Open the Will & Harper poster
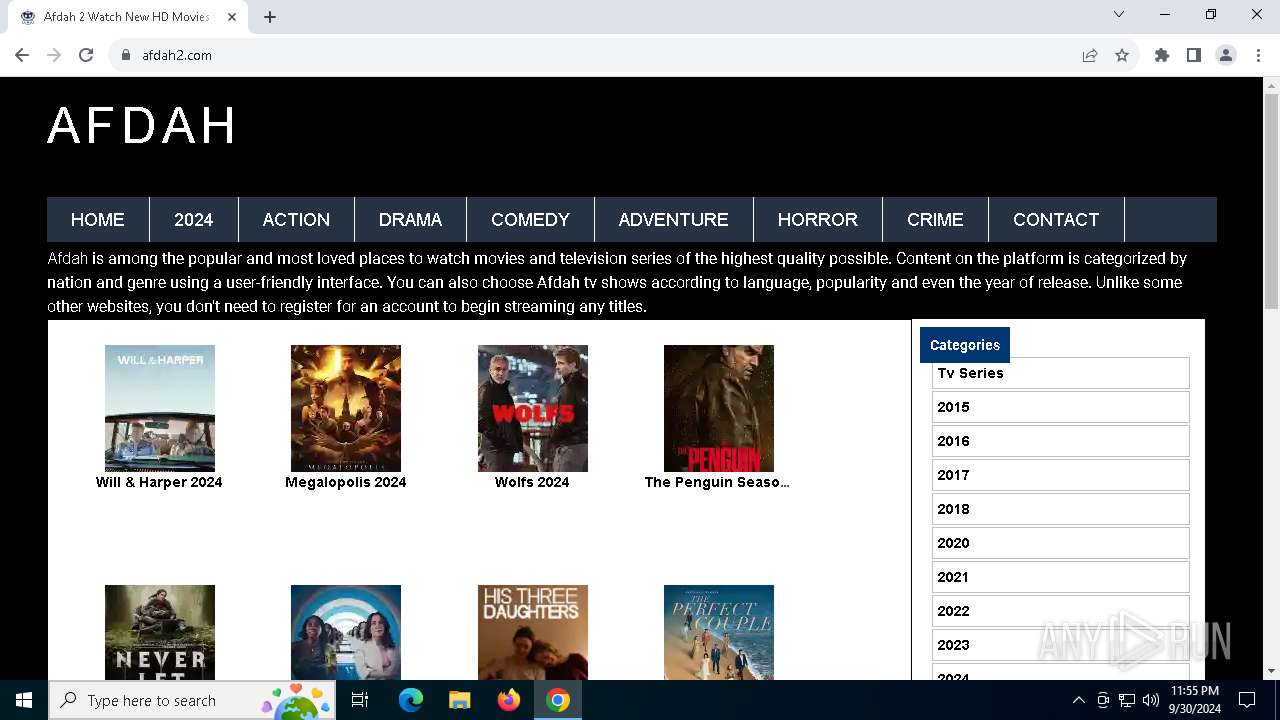Image resolution: width=1280 pixels, height=720 pixels. pos(160,408)
